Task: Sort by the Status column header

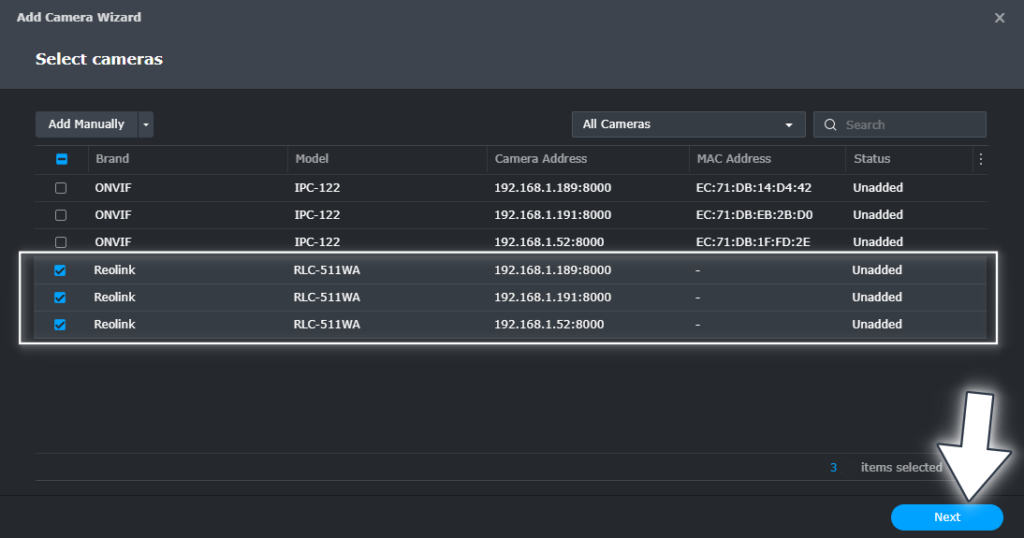Action: [871, 159]
